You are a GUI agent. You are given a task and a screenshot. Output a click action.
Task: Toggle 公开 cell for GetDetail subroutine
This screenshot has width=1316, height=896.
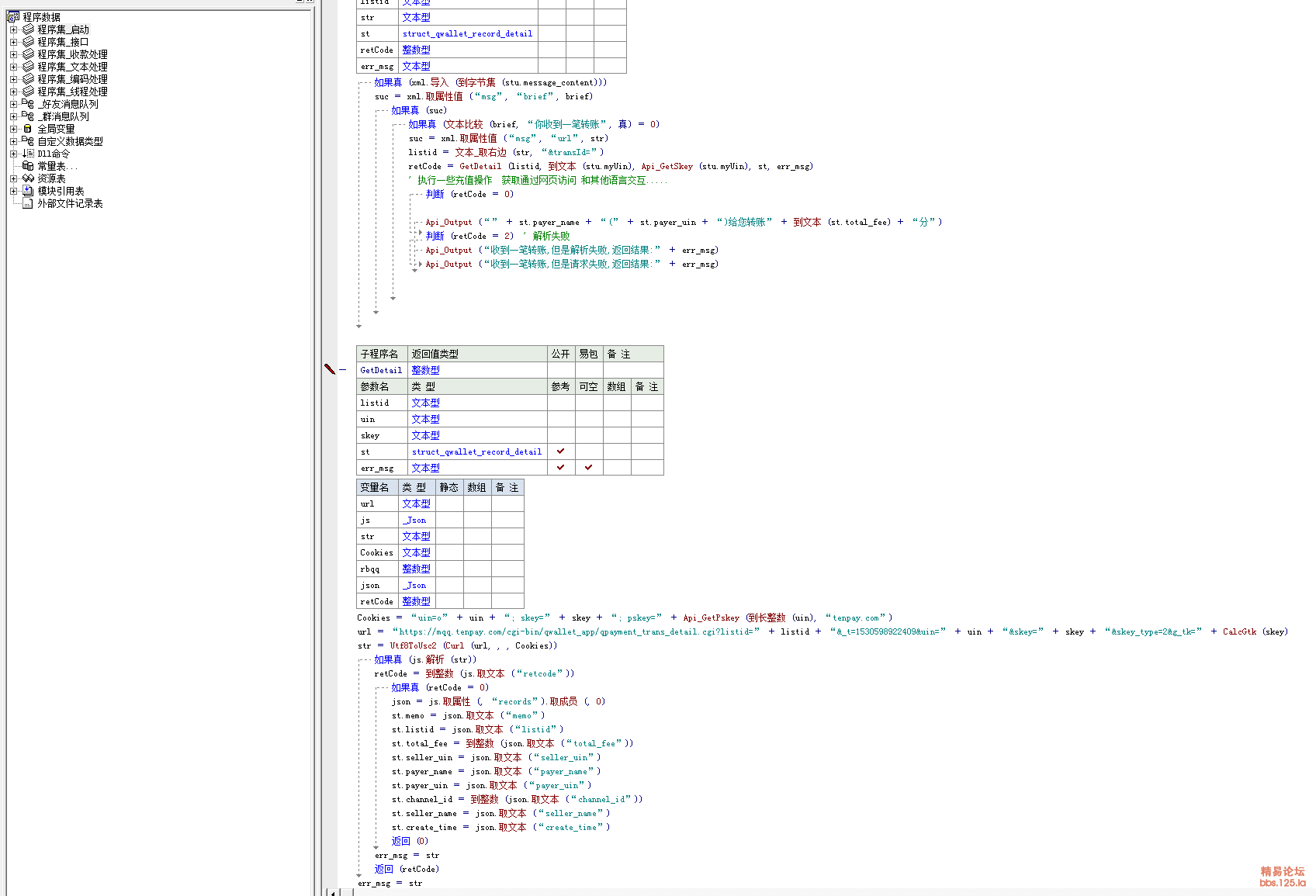[x=561, y=370]
